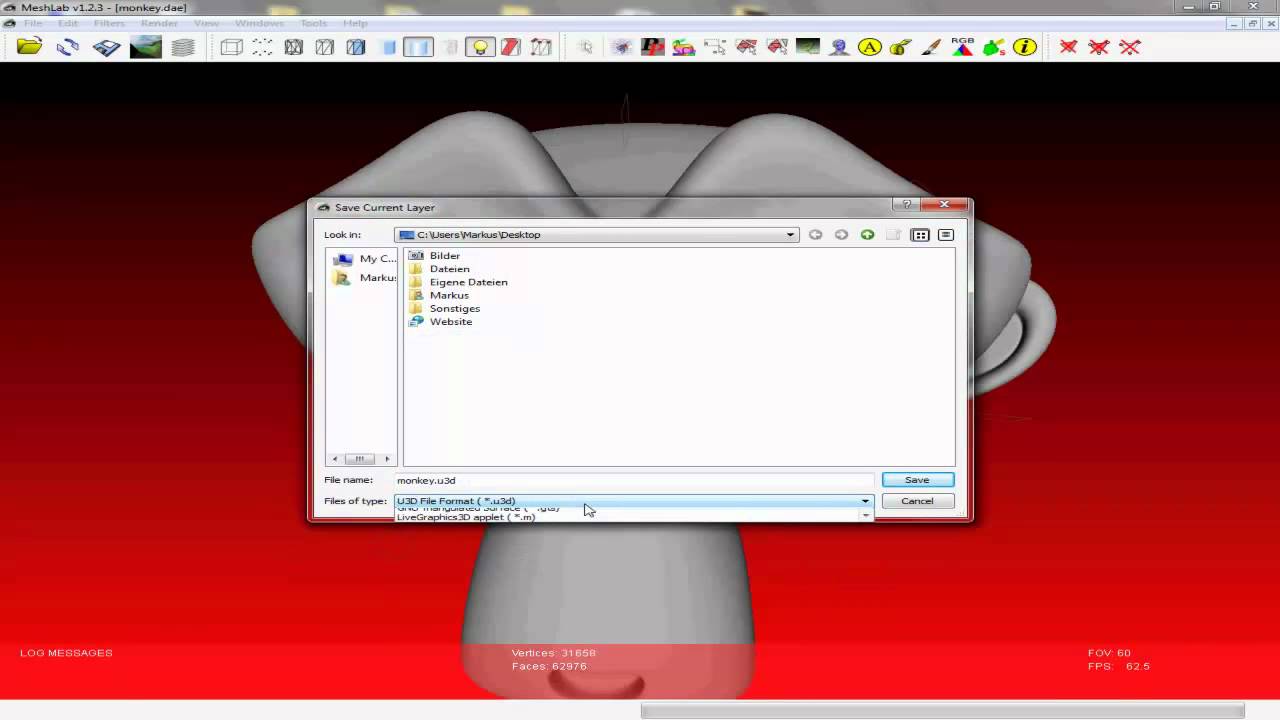Click the RGB triangle color icon

(x=962, y=47)
